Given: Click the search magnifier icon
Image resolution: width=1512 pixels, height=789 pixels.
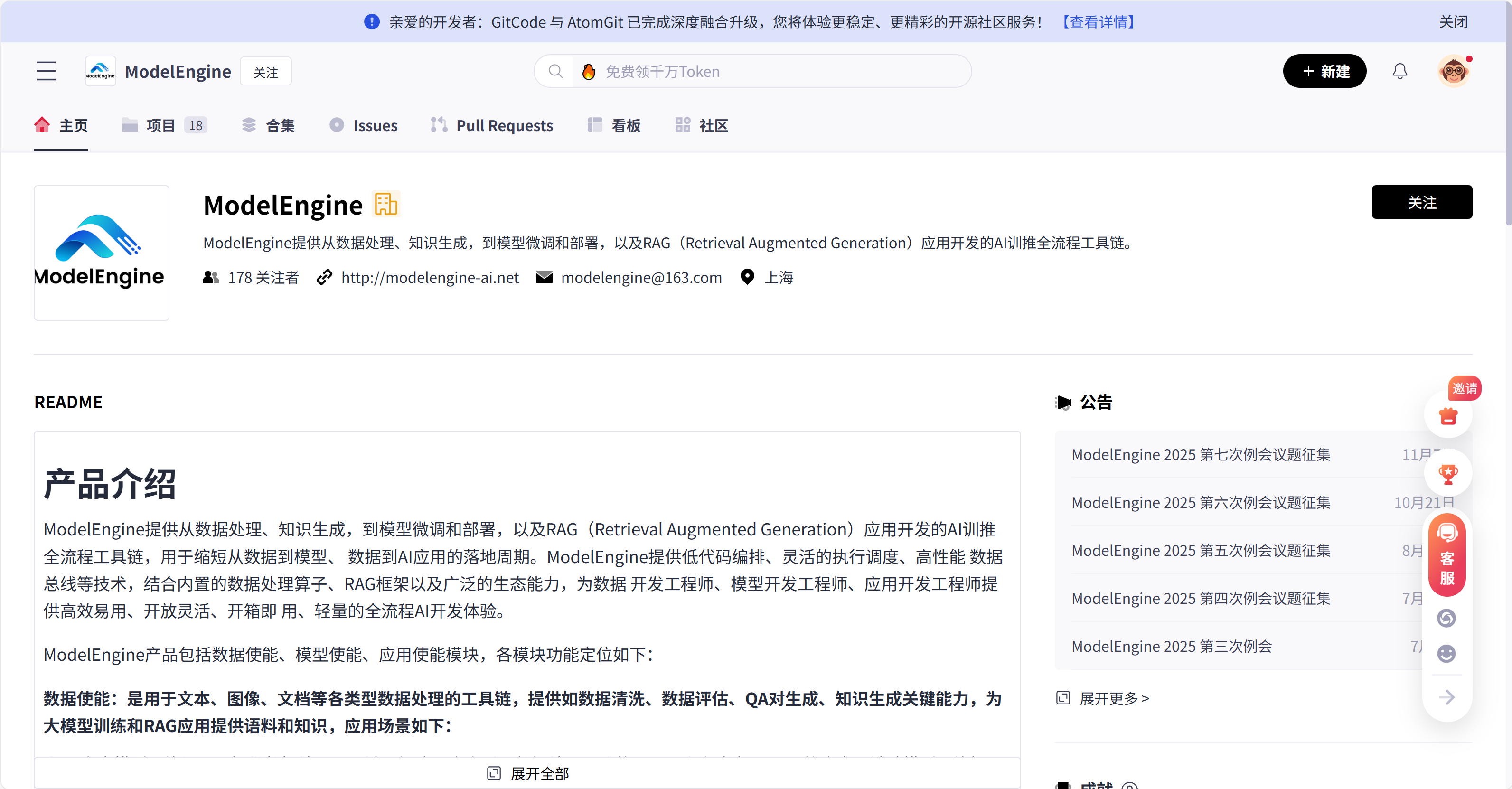Looking at the screenshot, I should pos(555,71).
